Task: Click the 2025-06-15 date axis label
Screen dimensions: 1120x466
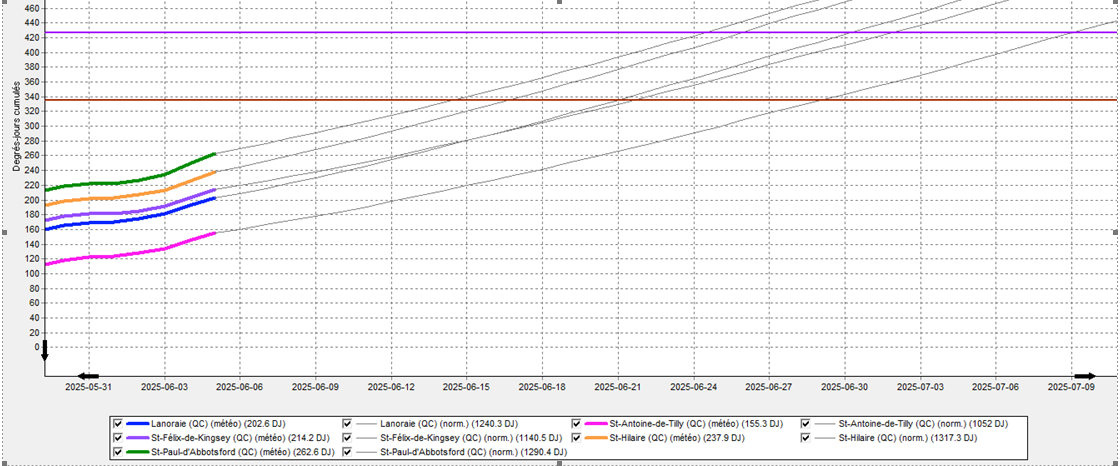Action: pos(466,385)
